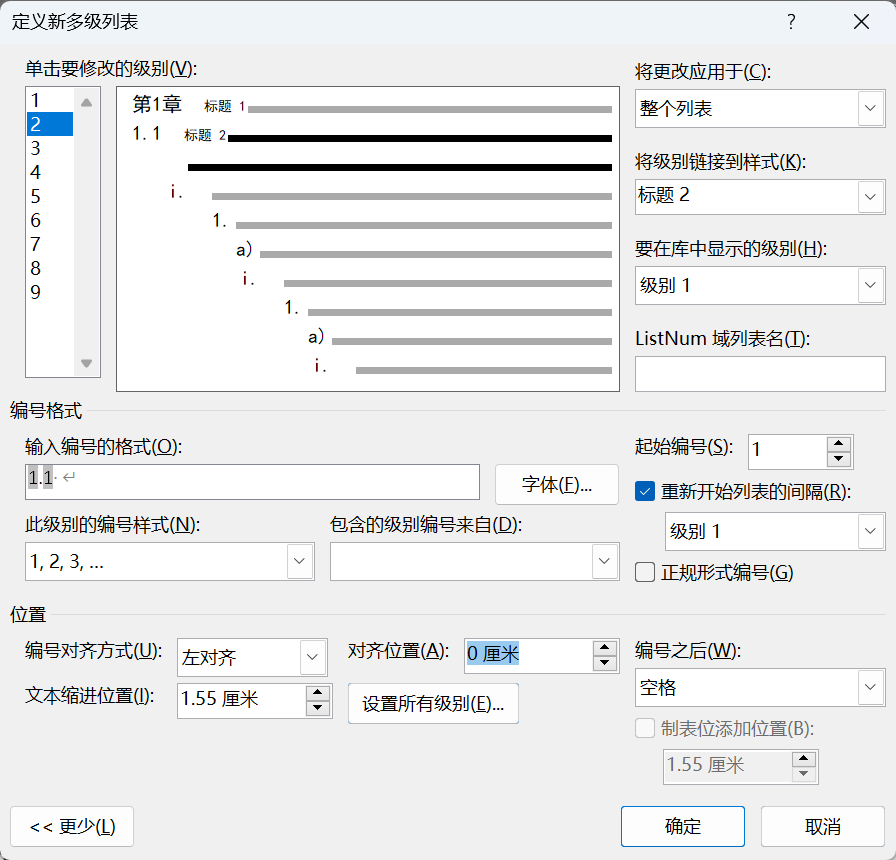The image size is (896, 860).
Task: Click the 文本缩进位置 value field
Action: [x=242, y=700]
